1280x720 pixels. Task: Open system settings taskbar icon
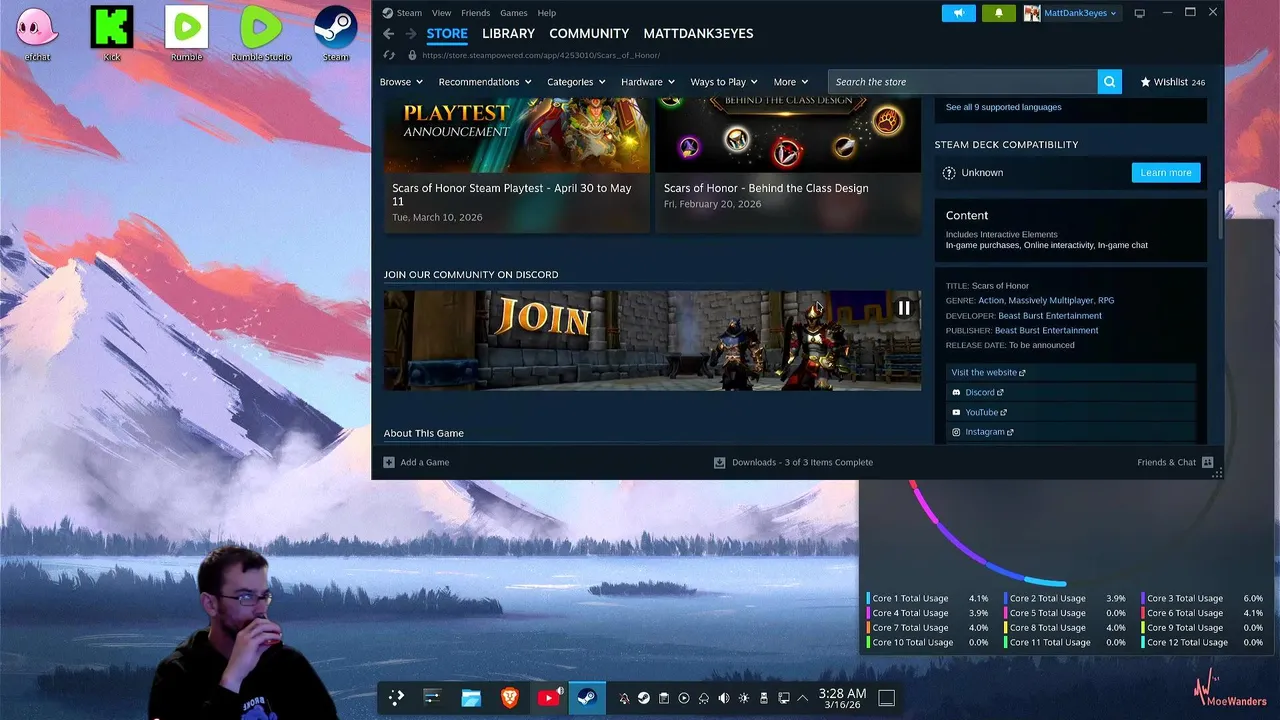432,698
